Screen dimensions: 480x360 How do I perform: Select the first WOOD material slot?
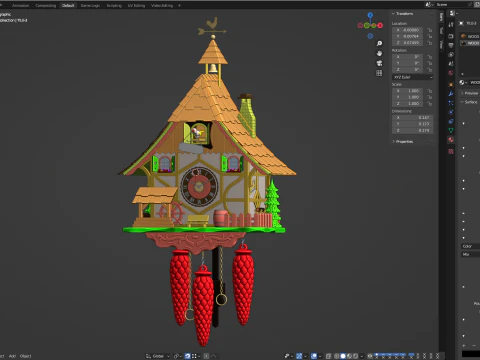coord(470,36)
